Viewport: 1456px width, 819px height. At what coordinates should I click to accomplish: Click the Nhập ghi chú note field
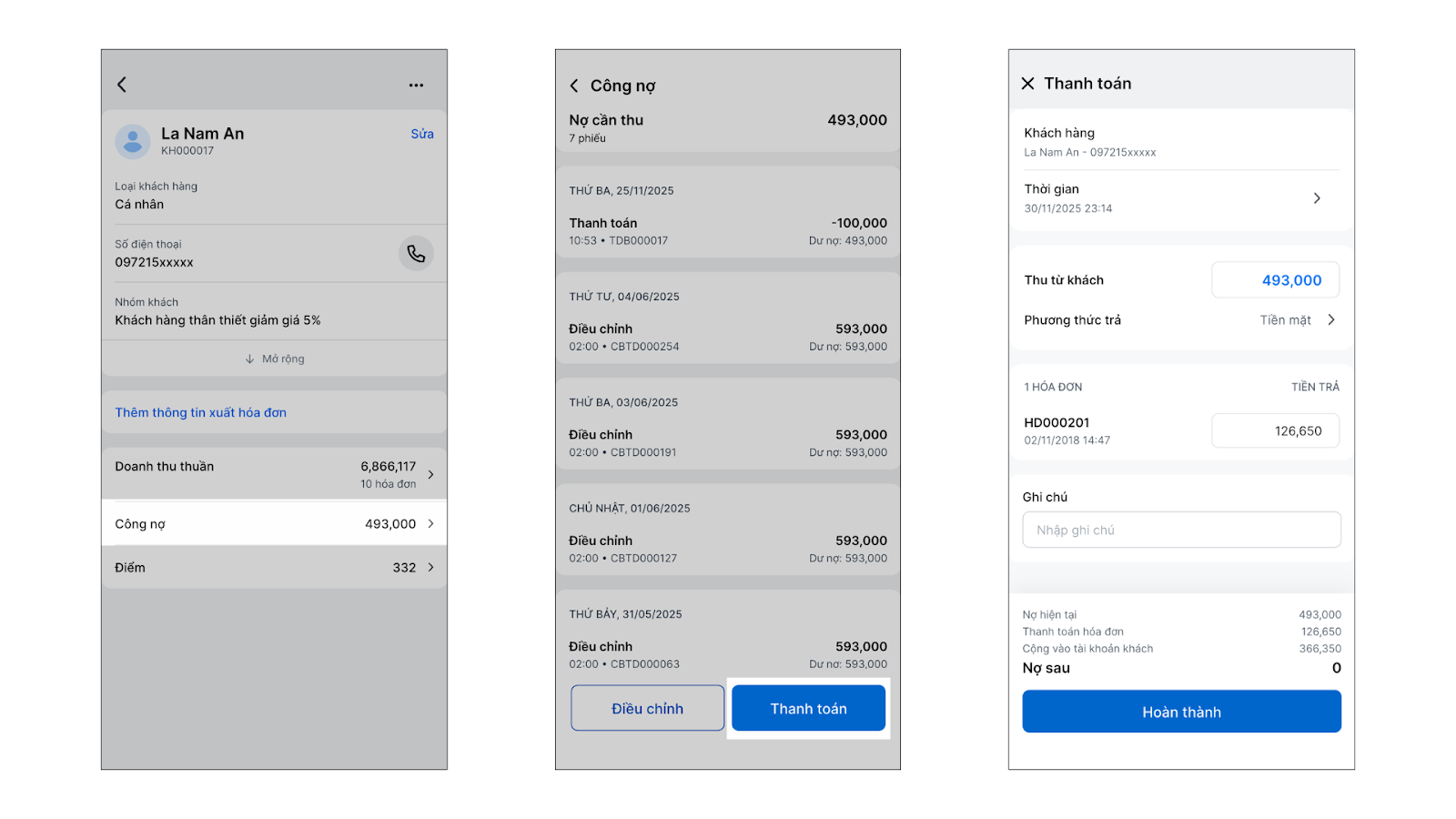(1181, 531)
